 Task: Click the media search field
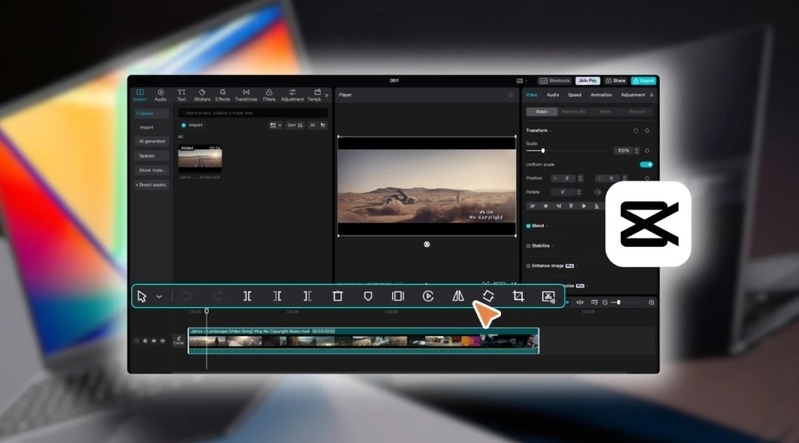pos(253,113)
